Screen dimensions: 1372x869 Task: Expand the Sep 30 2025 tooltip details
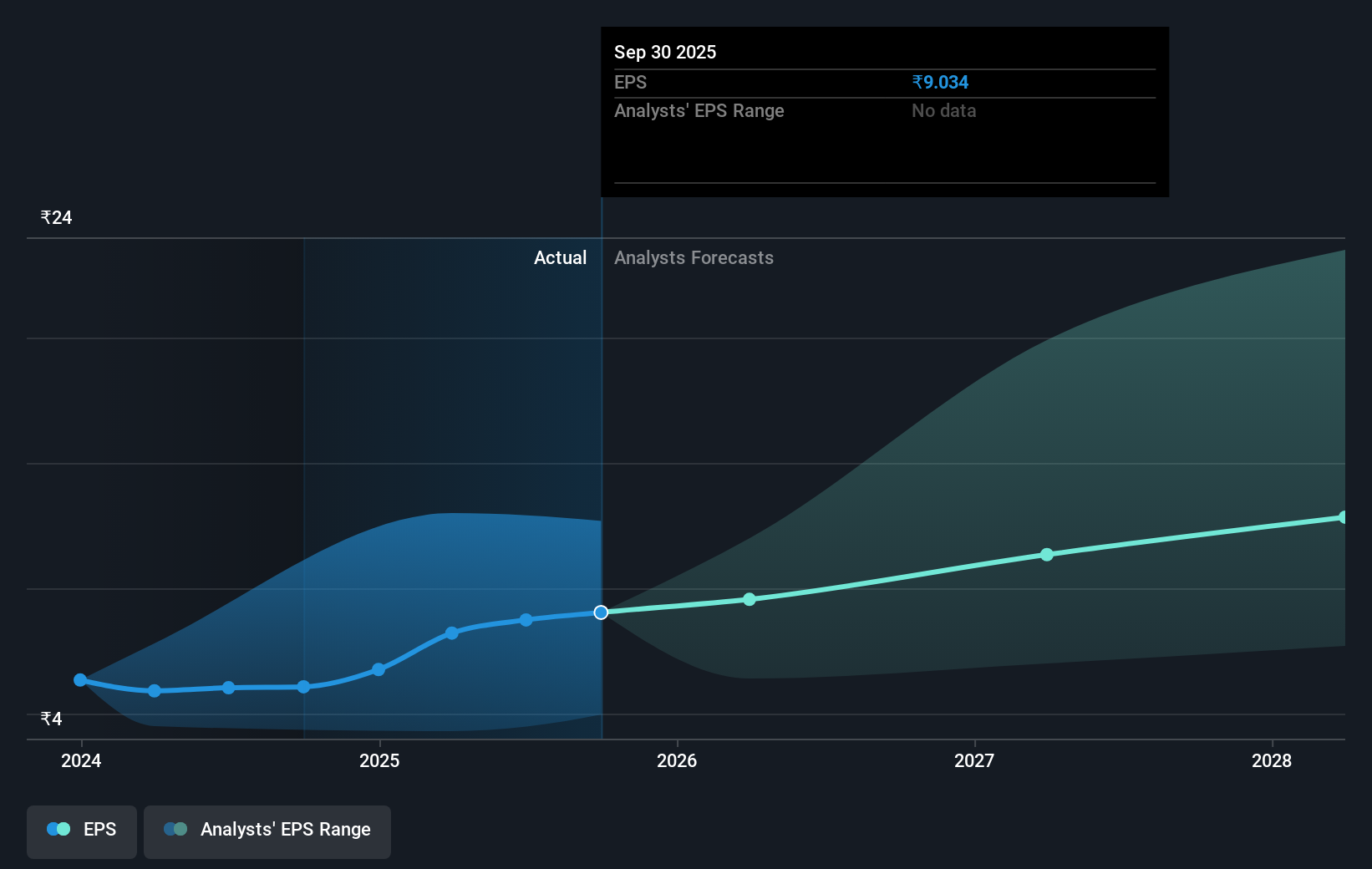click(x=664, y=52)
